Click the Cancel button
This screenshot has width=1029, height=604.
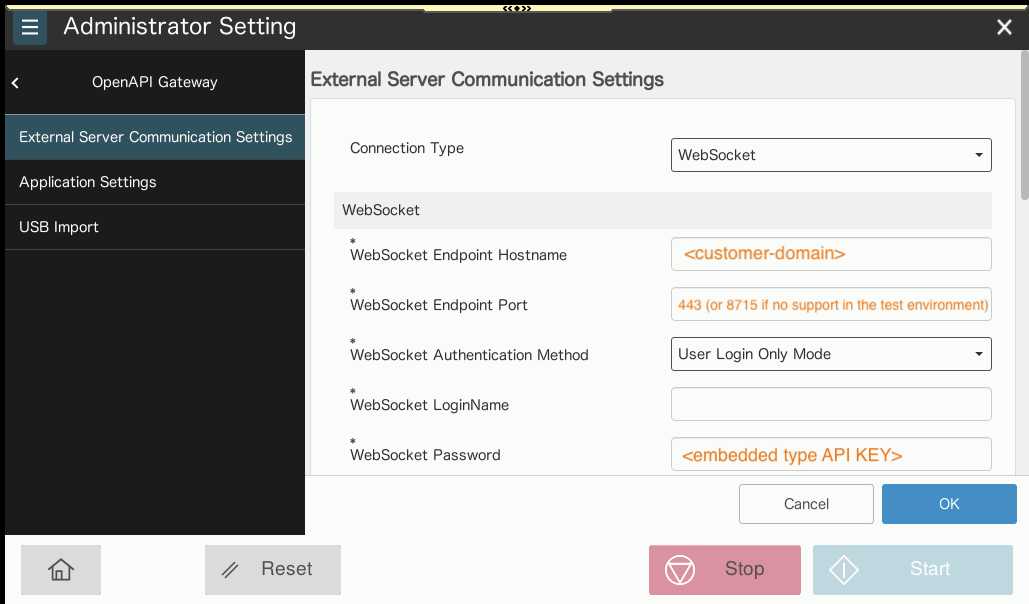click(806, 504)
